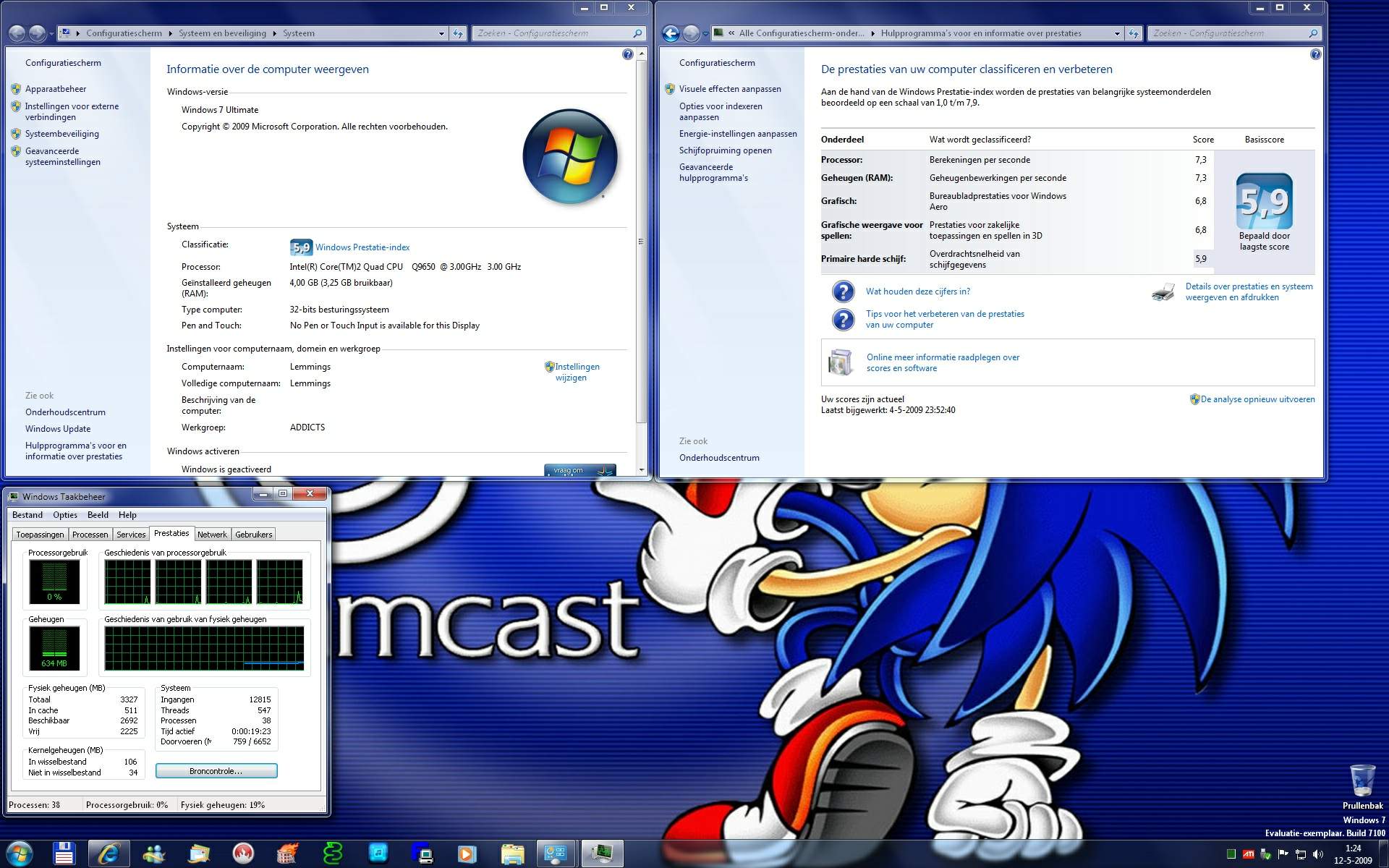Click Show Desktop button at taskbar end
Image resolution: width=1389 pixels, height=868 pixels.
tap(1383, 854)
